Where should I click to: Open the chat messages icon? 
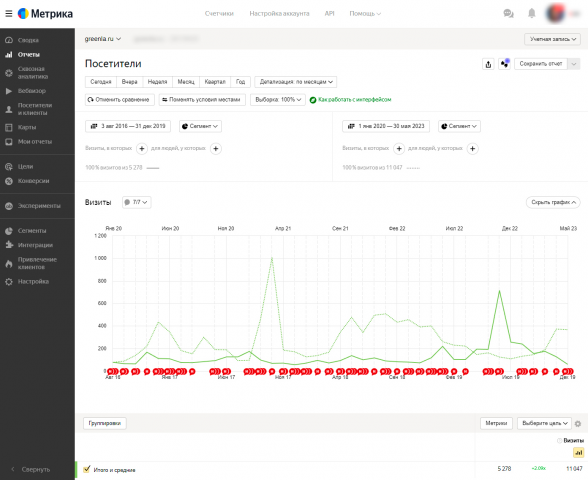[508, 14]
